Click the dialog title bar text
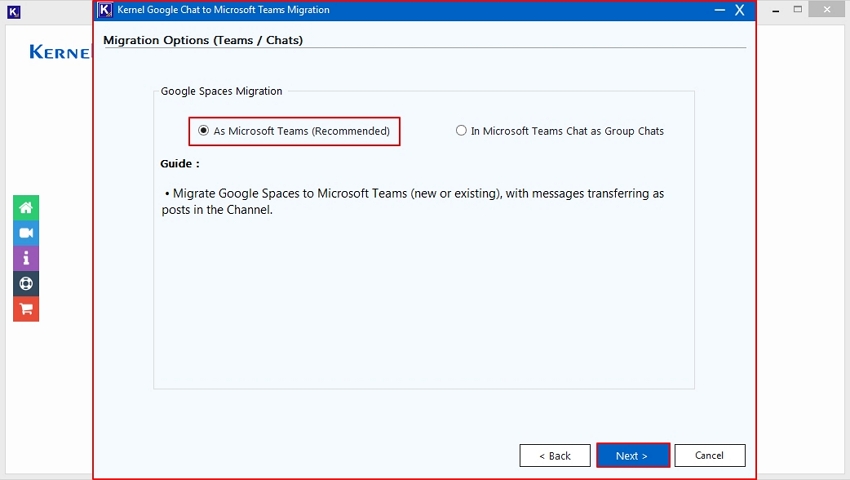The width and height of the screenshot is (850, 480). click(x=223, y=10)
